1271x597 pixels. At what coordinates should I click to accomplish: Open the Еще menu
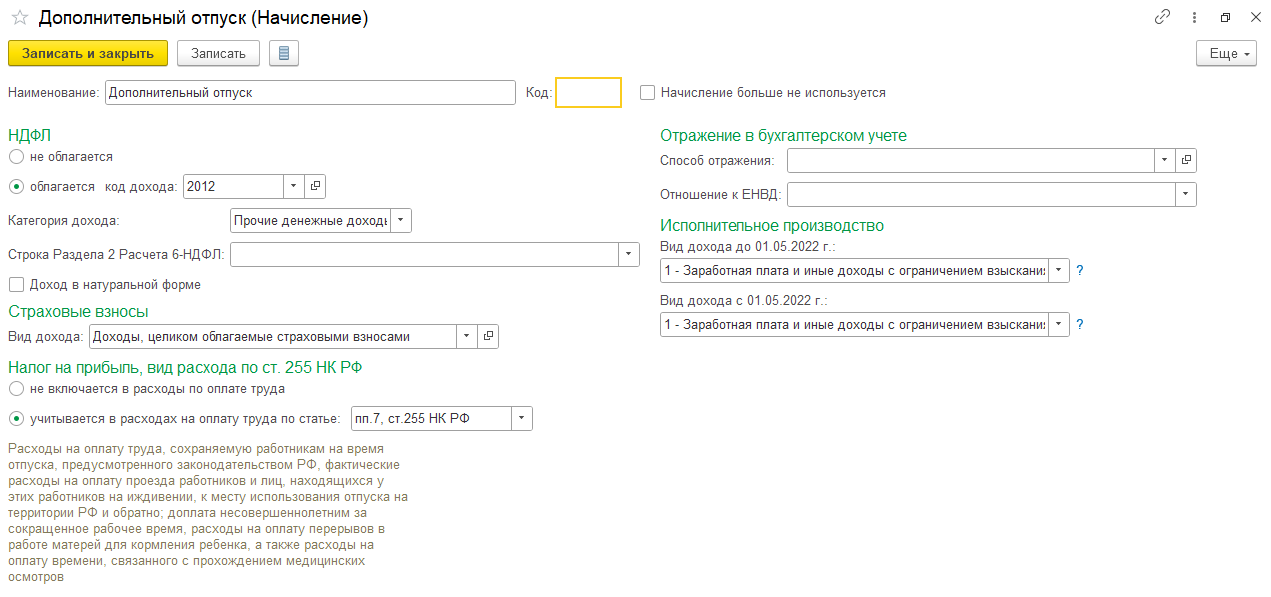pos(1225,54)
